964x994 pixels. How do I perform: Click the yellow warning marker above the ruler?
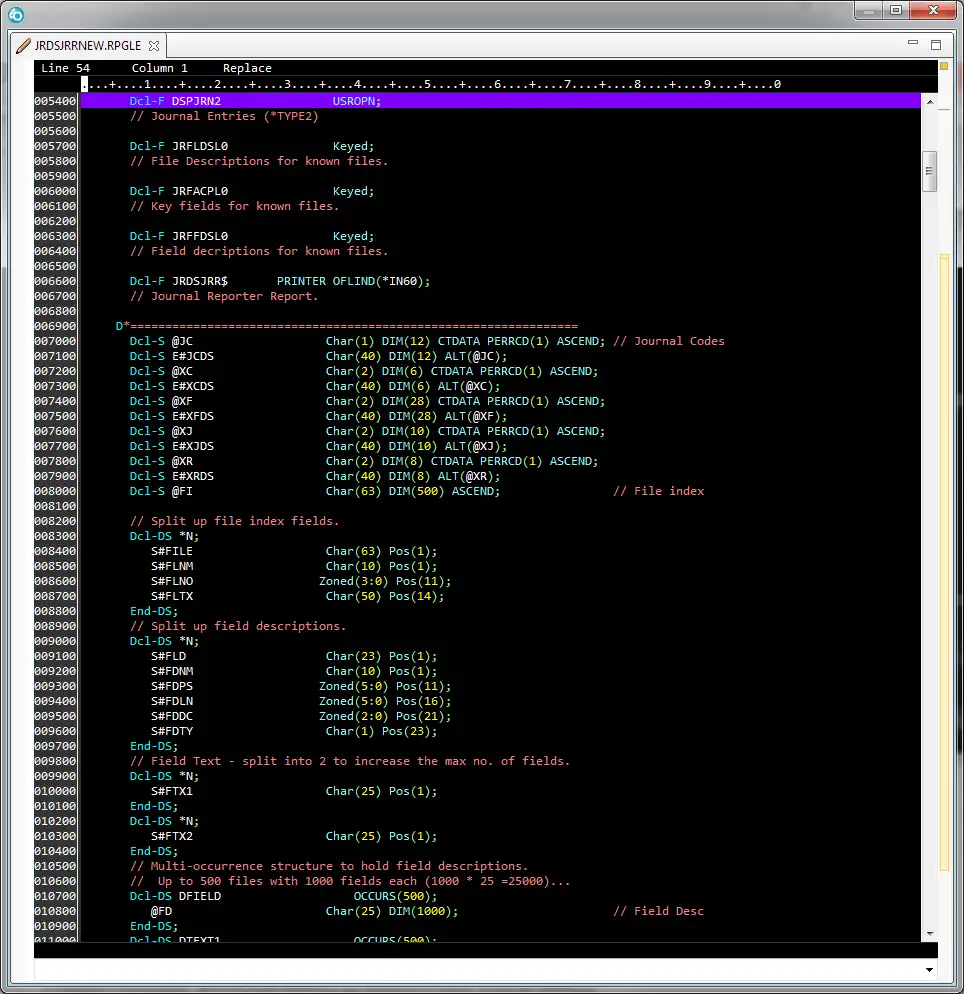[943, 66]
